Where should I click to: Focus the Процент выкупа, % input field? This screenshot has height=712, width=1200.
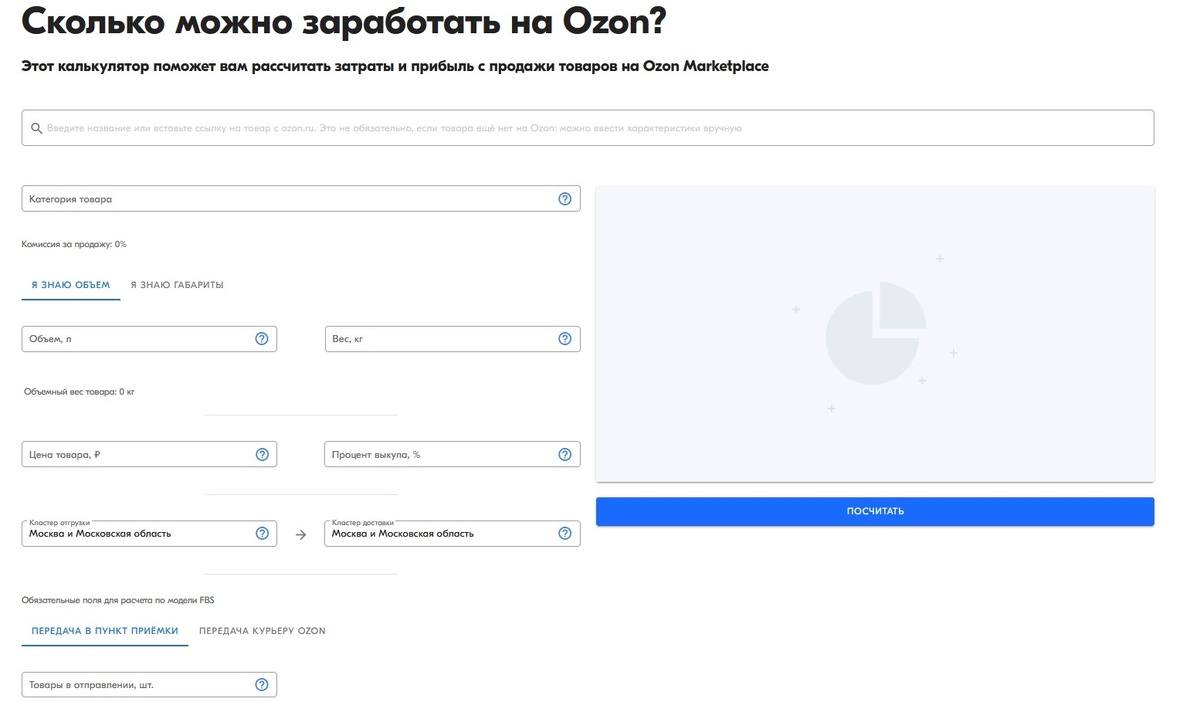pos(452,454)
